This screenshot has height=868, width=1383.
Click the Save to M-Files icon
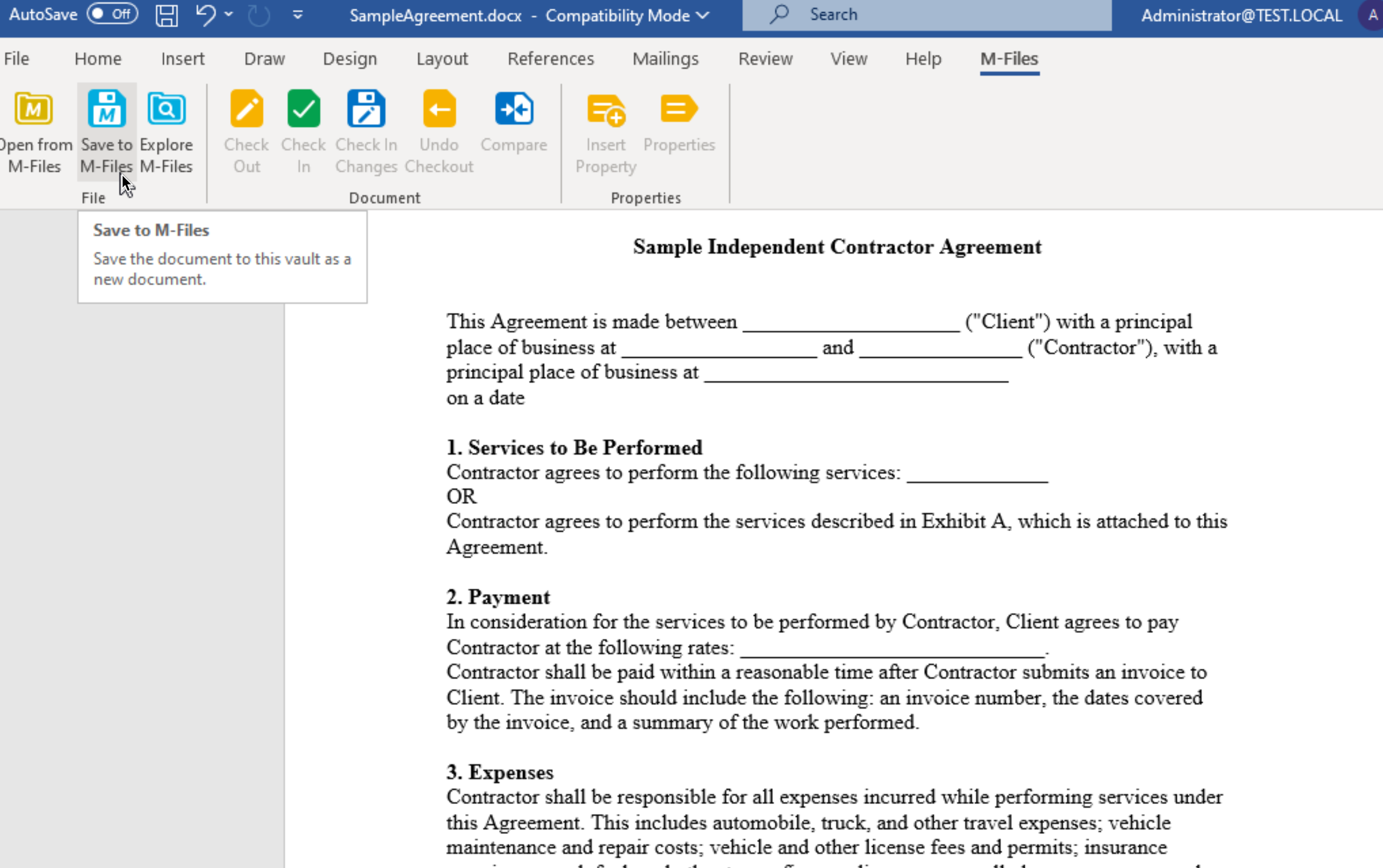[x=107, y=109]
